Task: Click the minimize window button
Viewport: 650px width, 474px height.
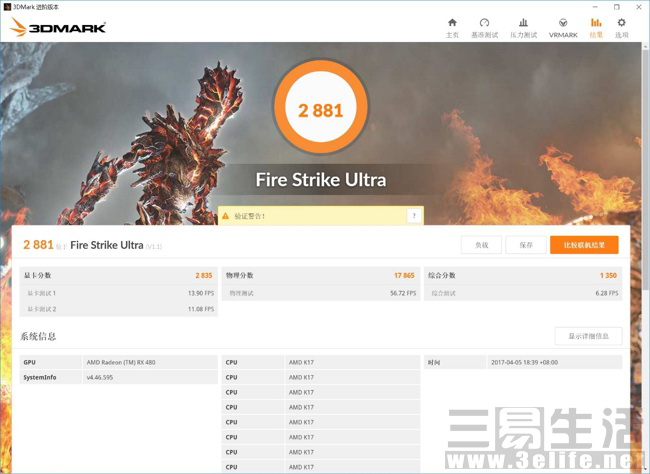Action: [x=595, y=7]
